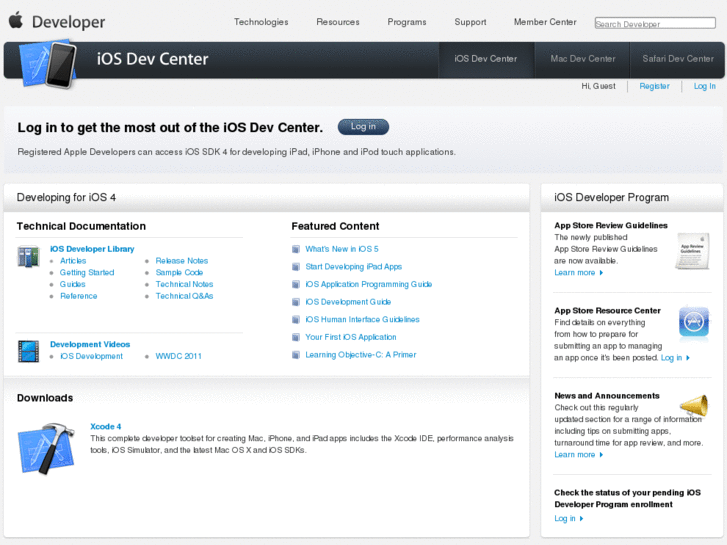Click Learn more under App Store Review Guidelines
This screenshot has width=727, height=545.
[579, 273]
